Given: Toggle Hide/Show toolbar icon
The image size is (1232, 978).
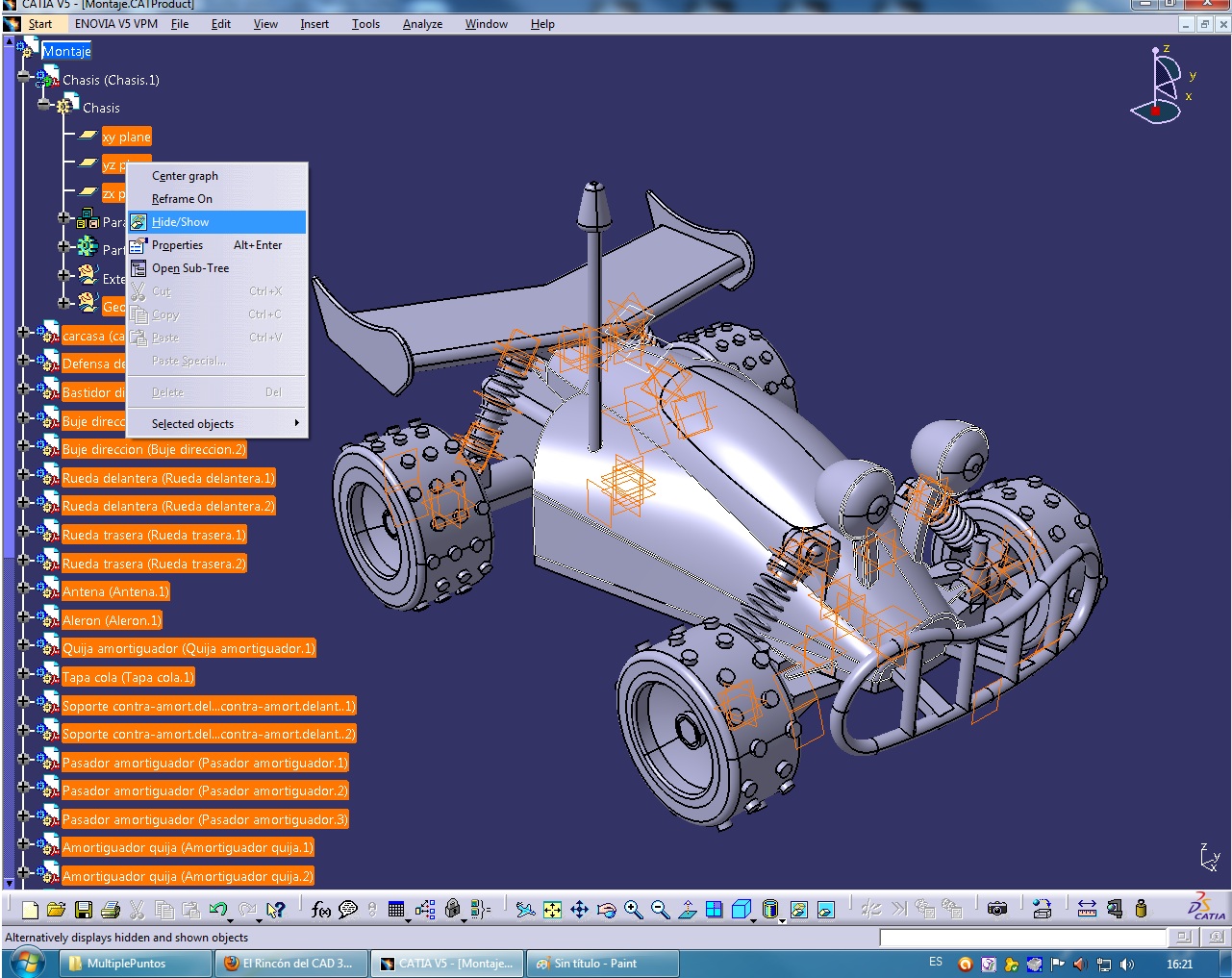Looking at the screenshot, I should click(x=798, y=909).
